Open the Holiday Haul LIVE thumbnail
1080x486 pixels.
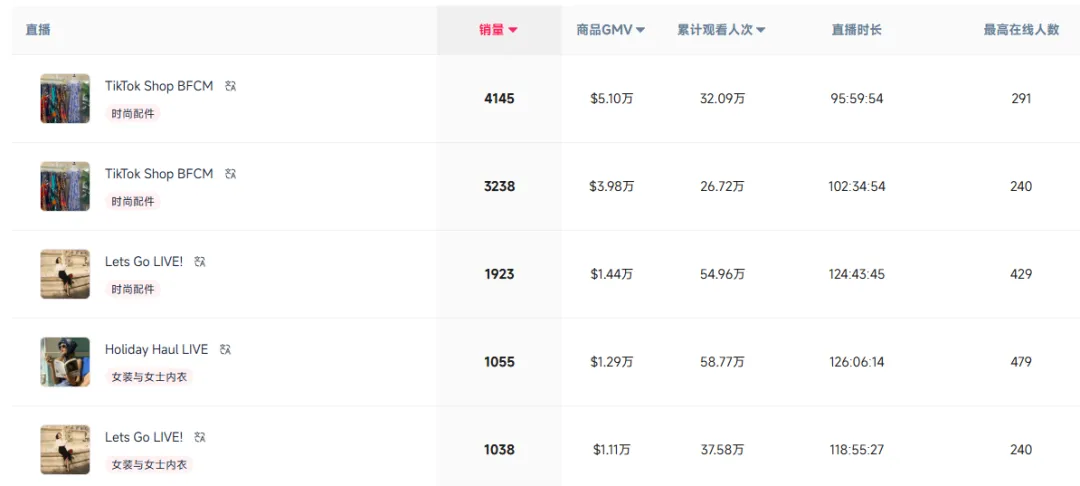click(65, 362)
